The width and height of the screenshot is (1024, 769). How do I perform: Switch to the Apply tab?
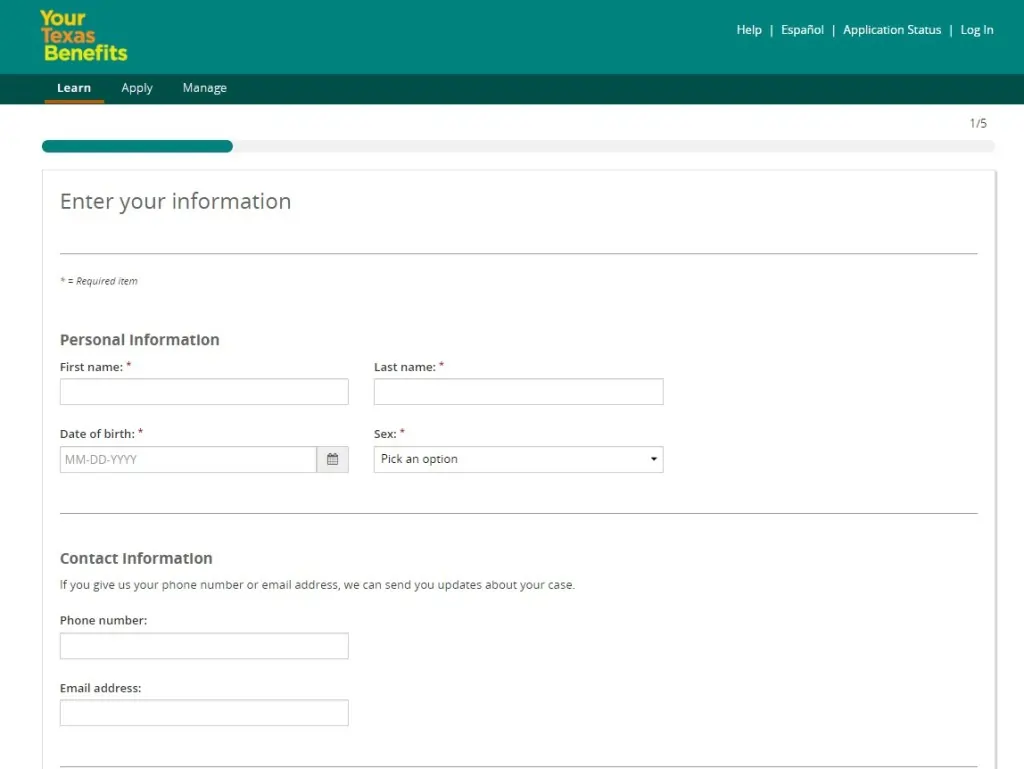click(x=137, y=88)
